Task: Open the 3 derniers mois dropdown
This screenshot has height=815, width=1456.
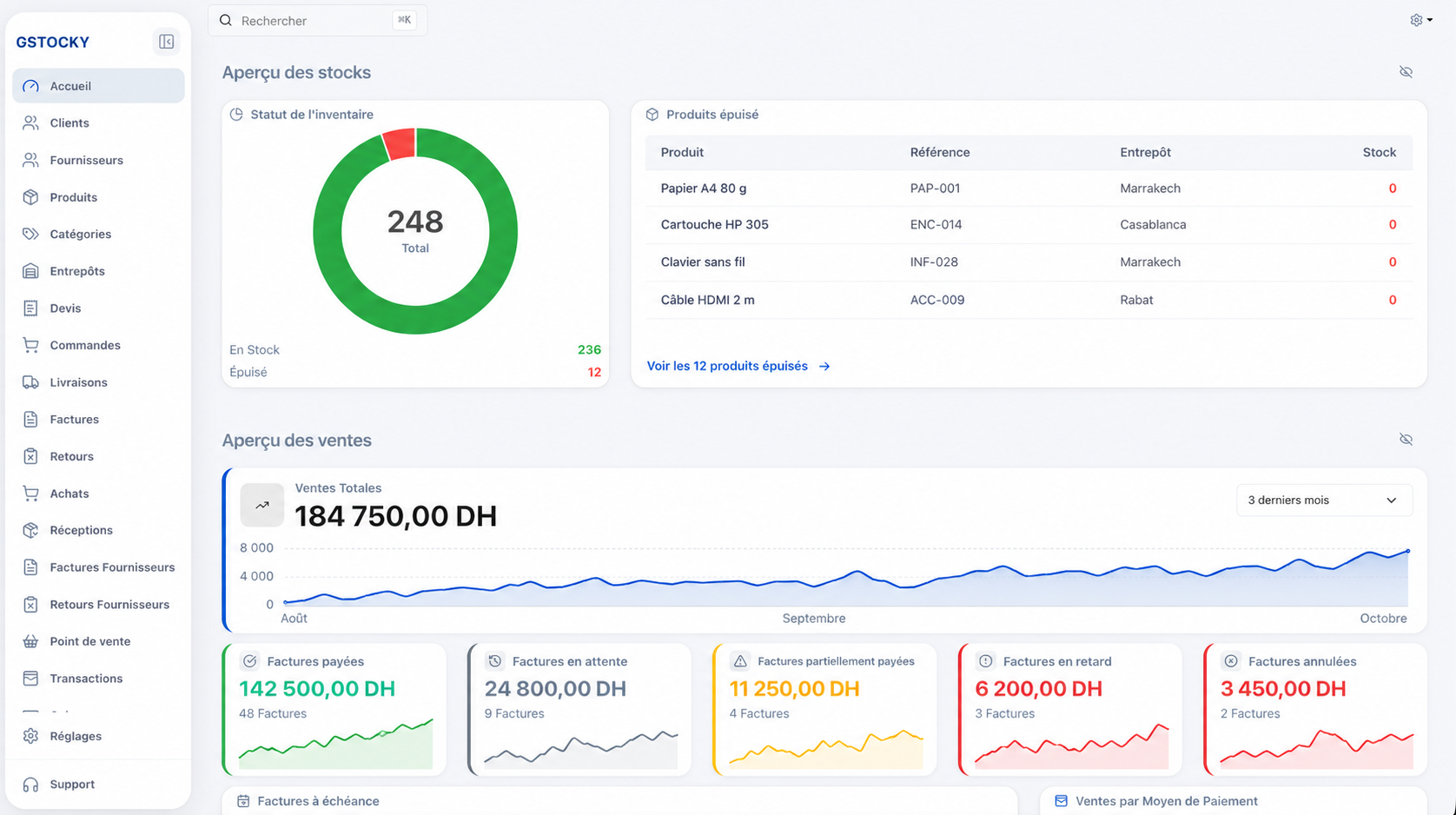Action: (1324, 500)
